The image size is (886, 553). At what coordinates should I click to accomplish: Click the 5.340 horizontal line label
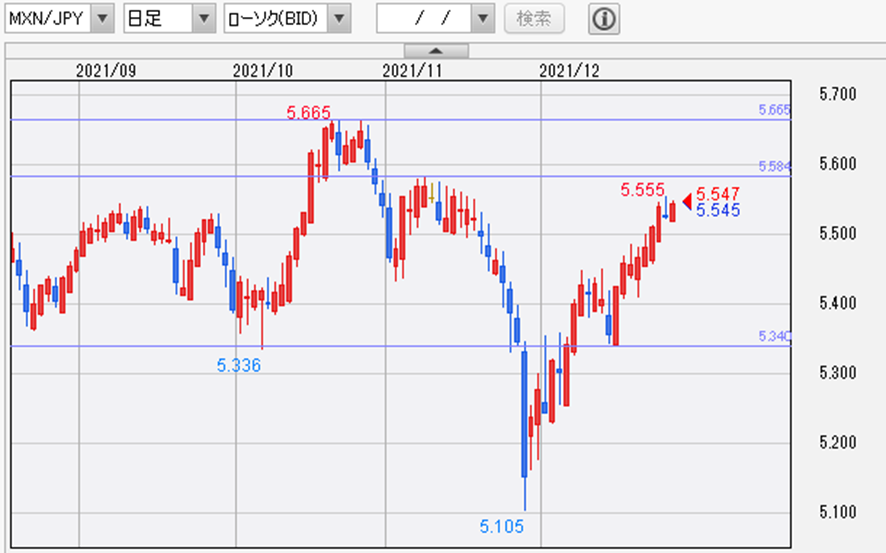pyautogui.click(x=774, y=337)
